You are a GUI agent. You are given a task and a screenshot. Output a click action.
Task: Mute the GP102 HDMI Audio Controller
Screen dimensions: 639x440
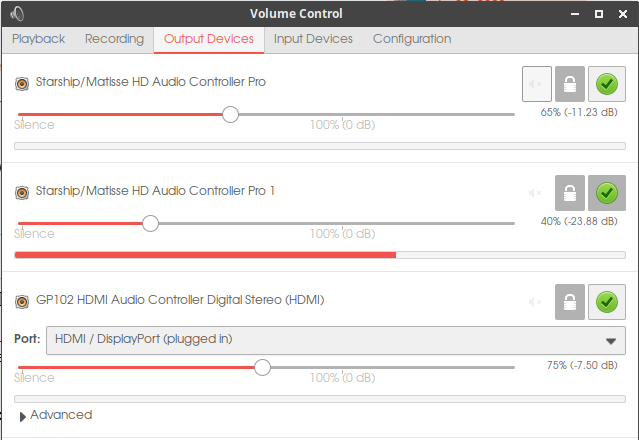[537, 301]
